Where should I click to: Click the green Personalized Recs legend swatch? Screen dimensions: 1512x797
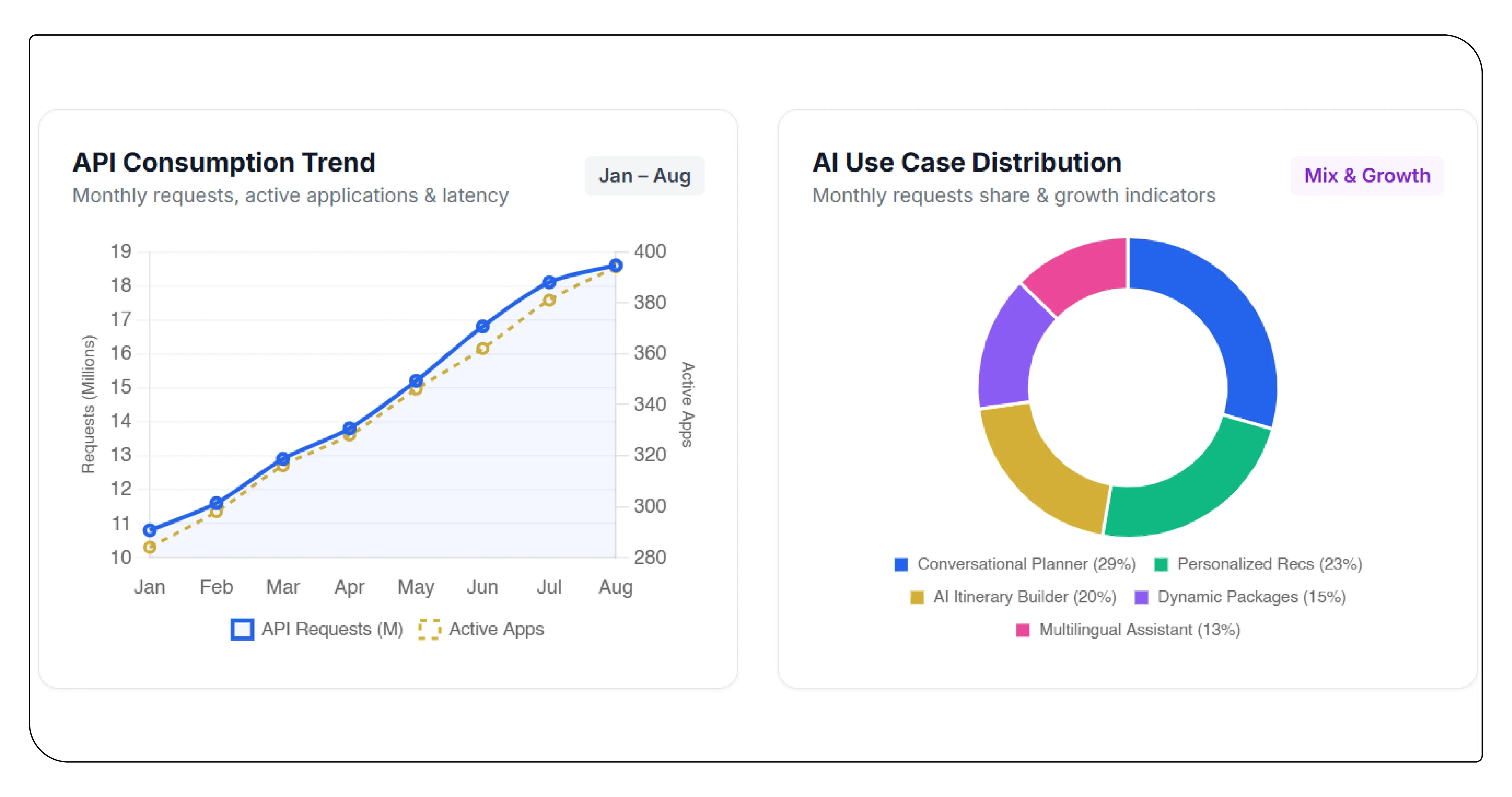point(1160,565)
